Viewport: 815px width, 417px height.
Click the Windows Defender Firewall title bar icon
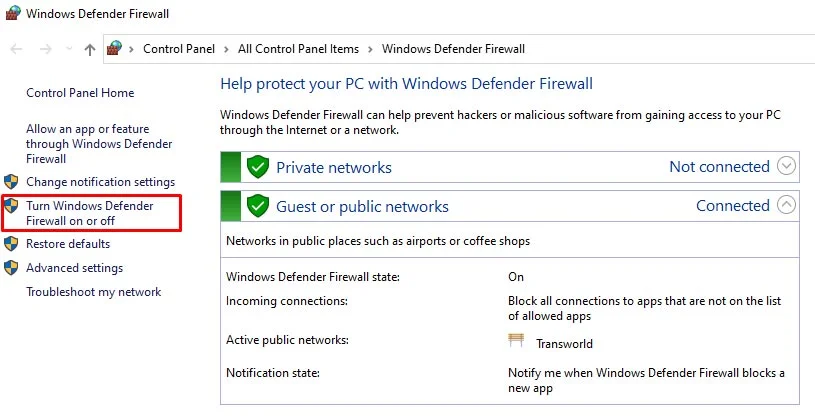click(x=12, y=14)
